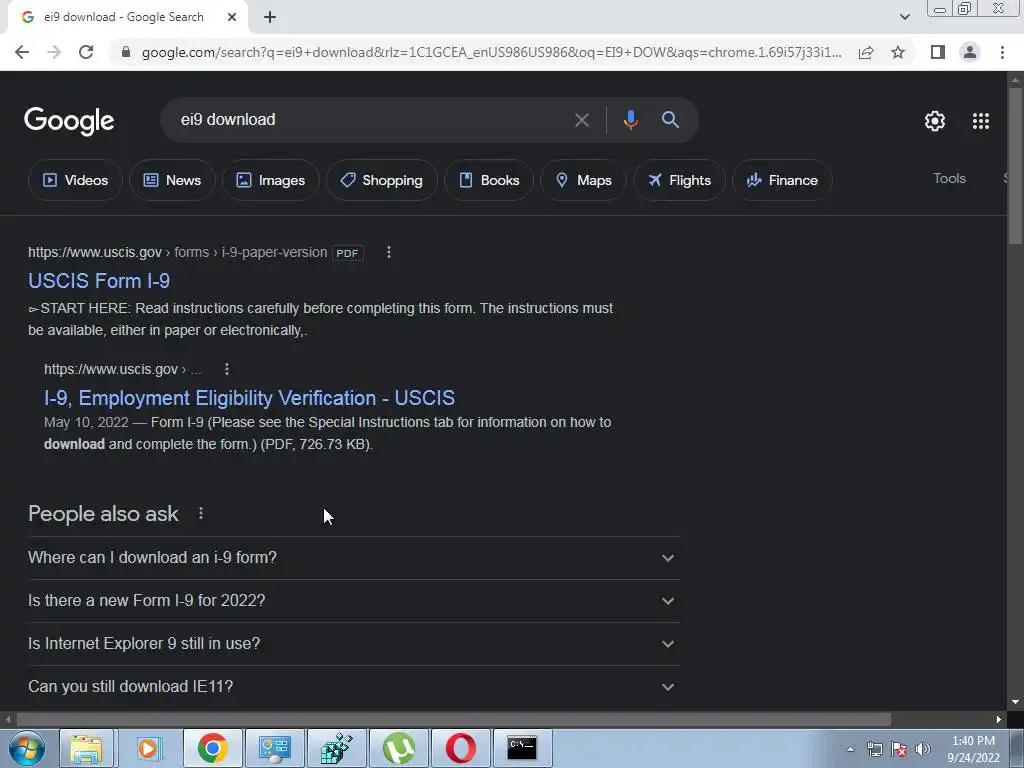
Task: Open People also ask options menu
Action: coord(201,513)
